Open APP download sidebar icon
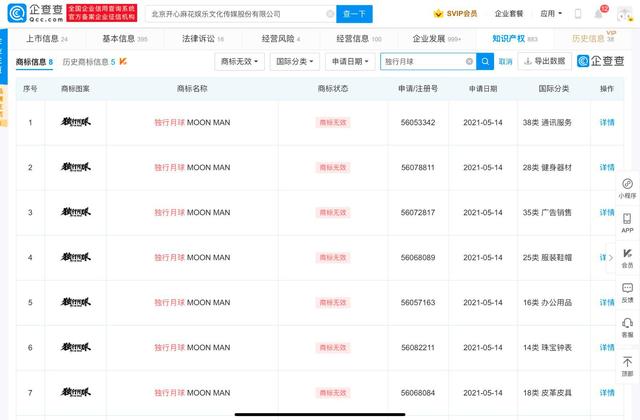The width and height of the screenshot is (640, 420). [x=627, y=223]
